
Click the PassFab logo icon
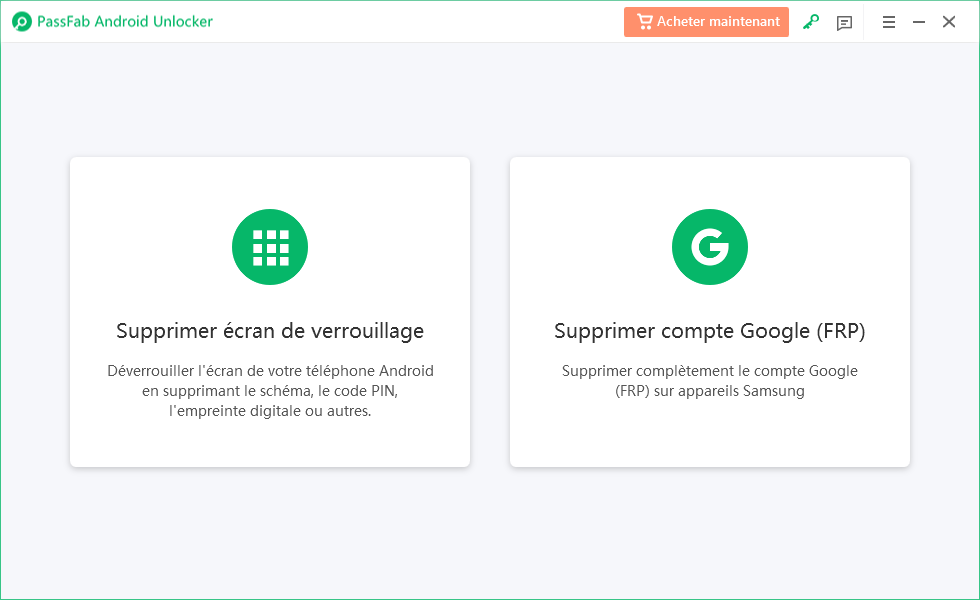coord(22,21)
